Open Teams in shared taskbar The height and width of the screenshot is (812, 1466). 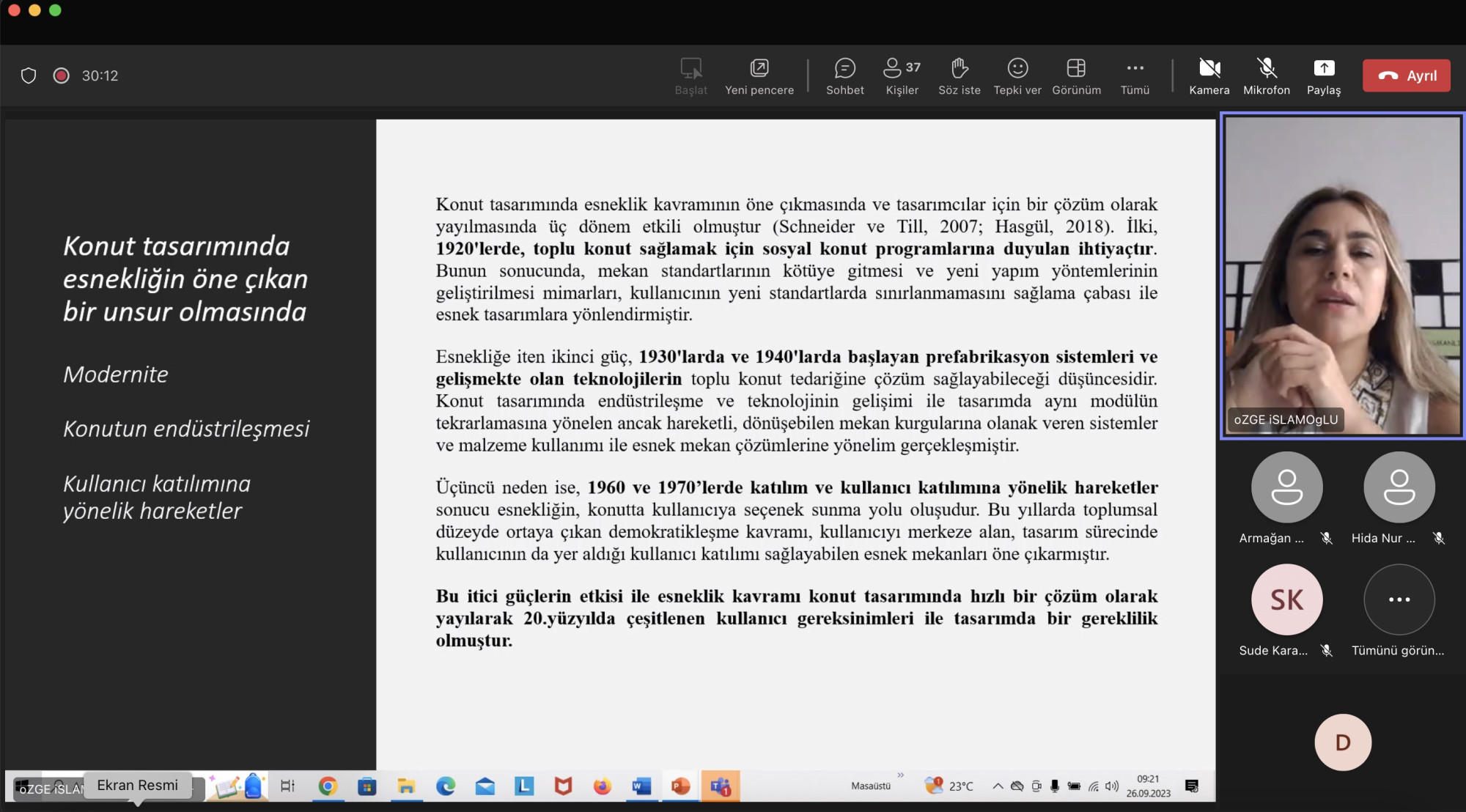click(720, 786)
